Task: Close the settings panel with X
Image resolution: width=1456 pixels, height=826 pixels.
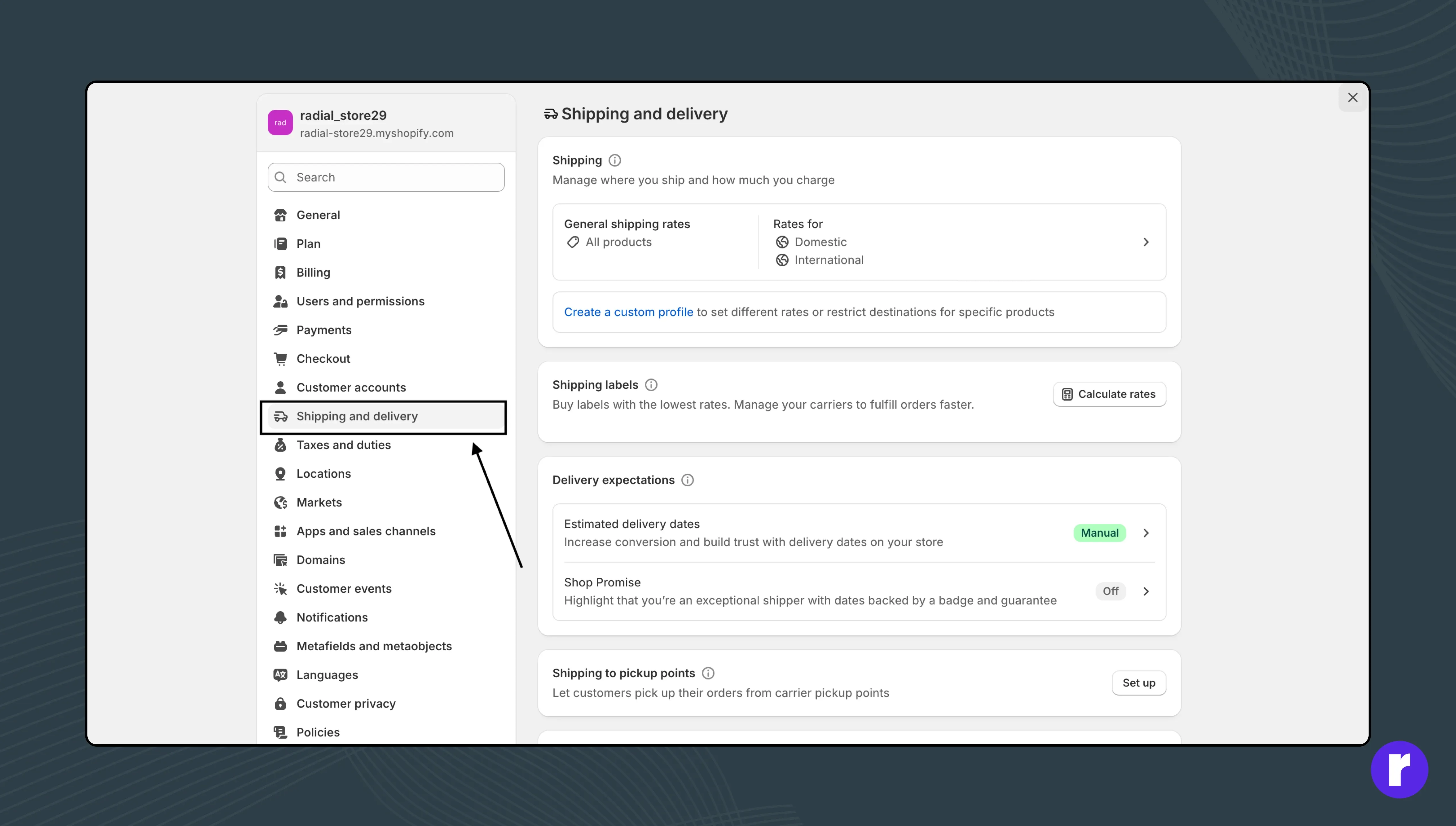Action: [x=1352, y=97]
